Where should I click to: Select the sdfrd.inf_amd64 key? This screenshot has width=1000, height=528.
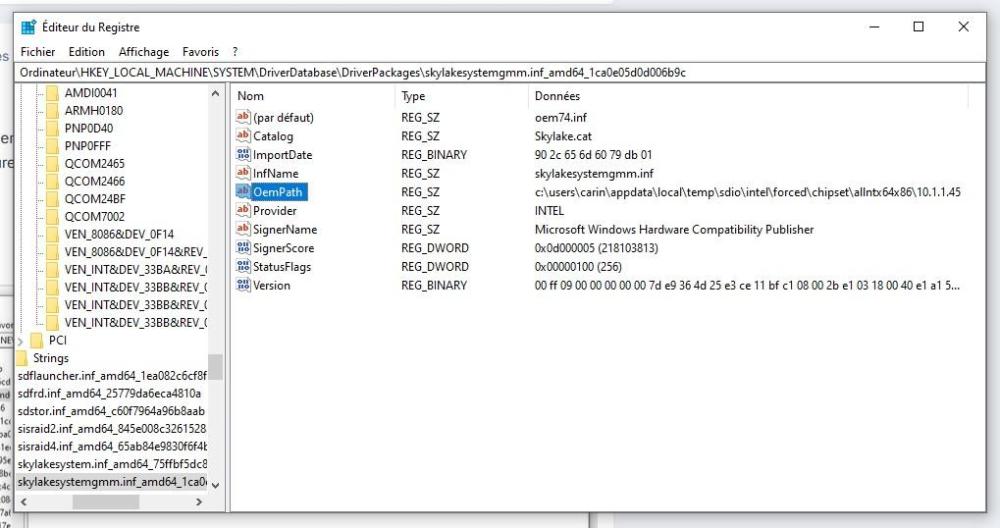click(109, 393)
